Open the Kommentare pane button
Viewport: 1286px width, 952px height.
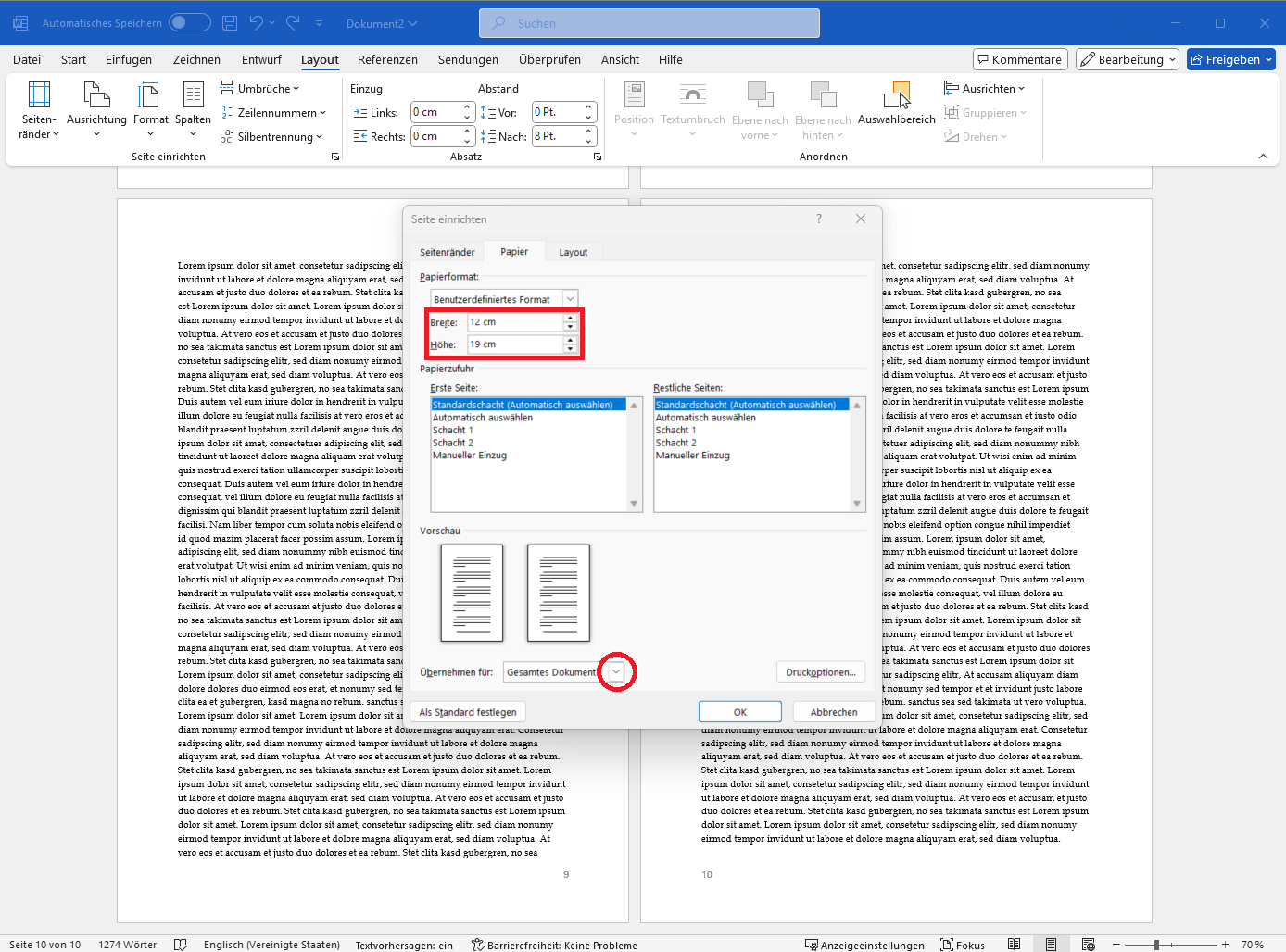(x=1020, y=59)
